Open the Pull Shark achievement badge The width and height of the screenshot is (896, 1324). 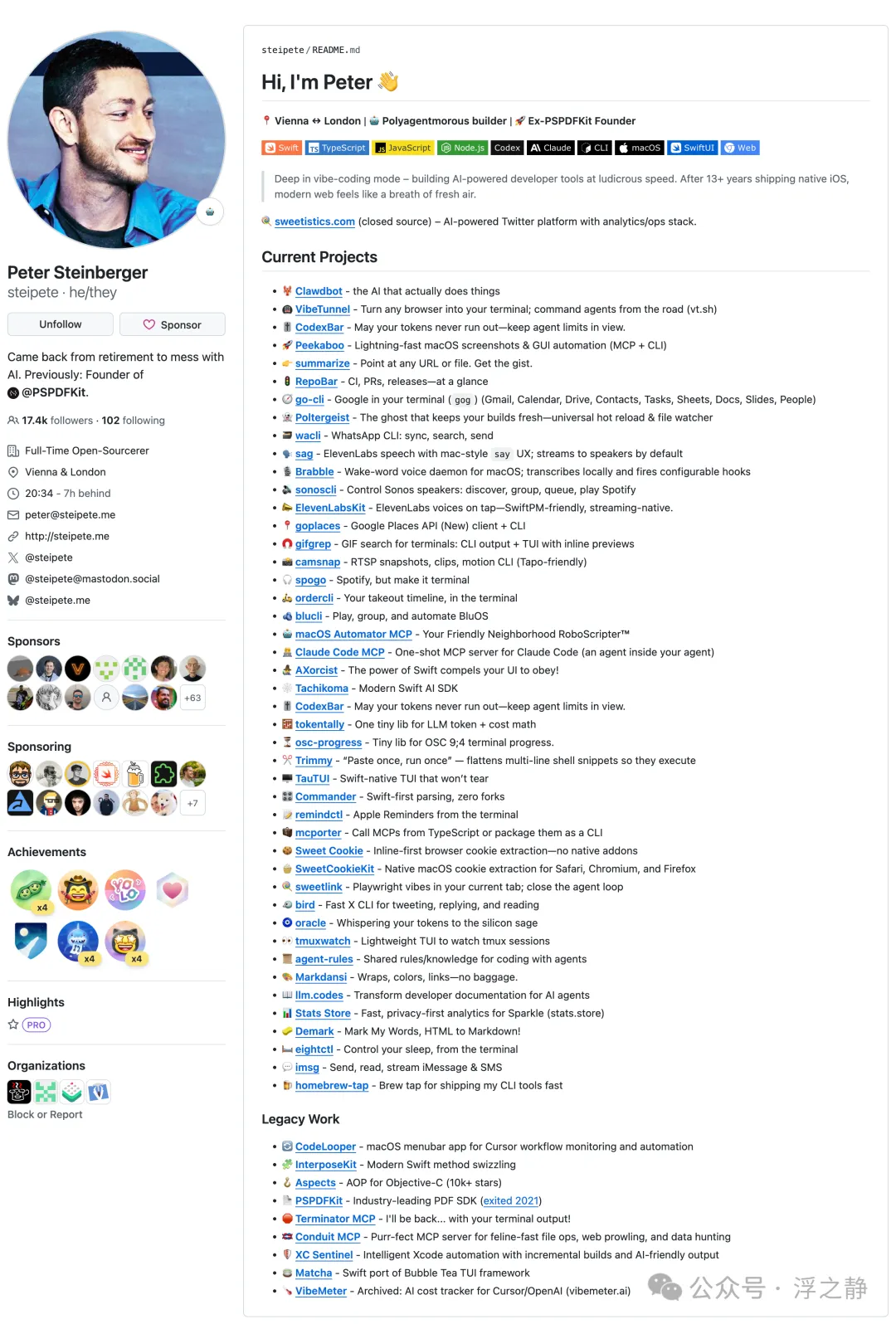[x=78, y=942]
